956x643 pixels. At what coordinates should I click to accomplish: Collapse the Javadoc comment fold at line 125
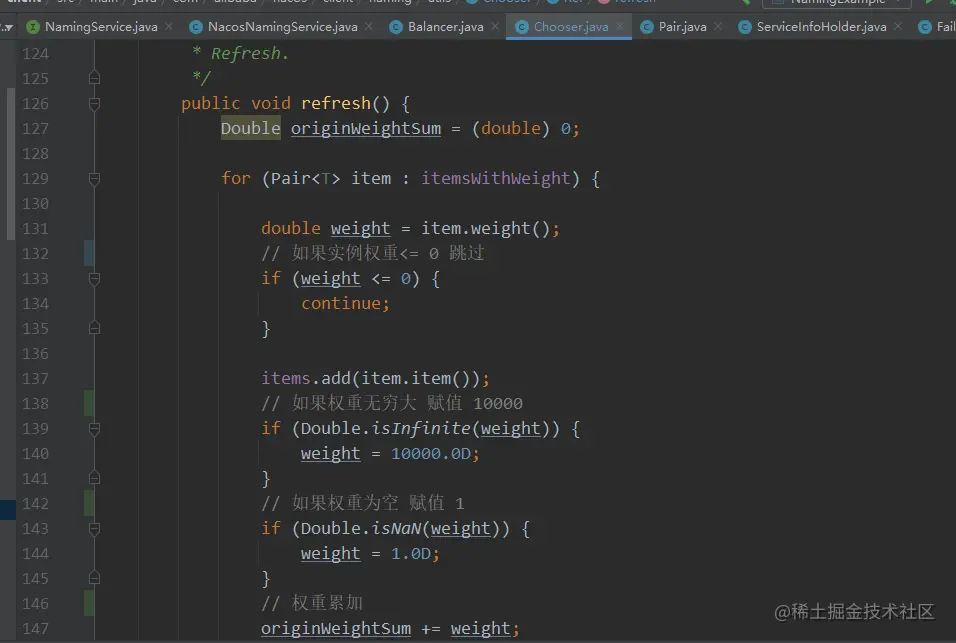click(94, 78)
